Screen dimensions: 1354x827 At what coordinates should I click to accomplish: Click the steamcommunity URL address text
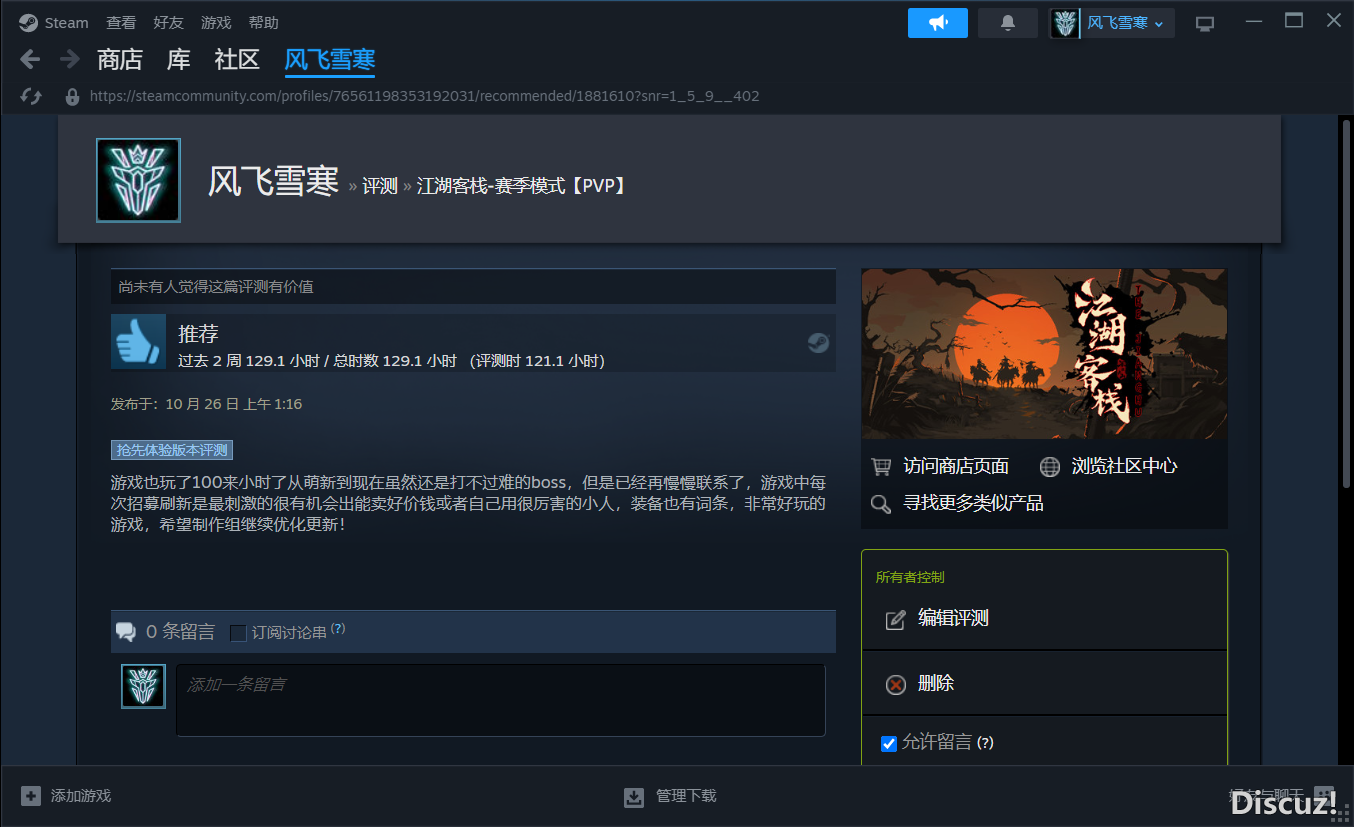point(424,96)
